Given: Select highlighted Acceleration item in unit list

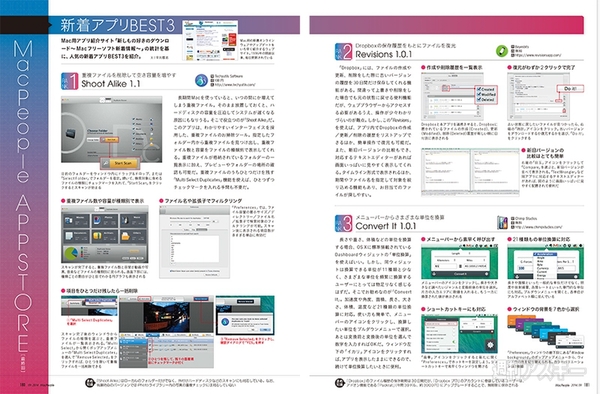Looking at the screenshot, I should coord(545,254).
